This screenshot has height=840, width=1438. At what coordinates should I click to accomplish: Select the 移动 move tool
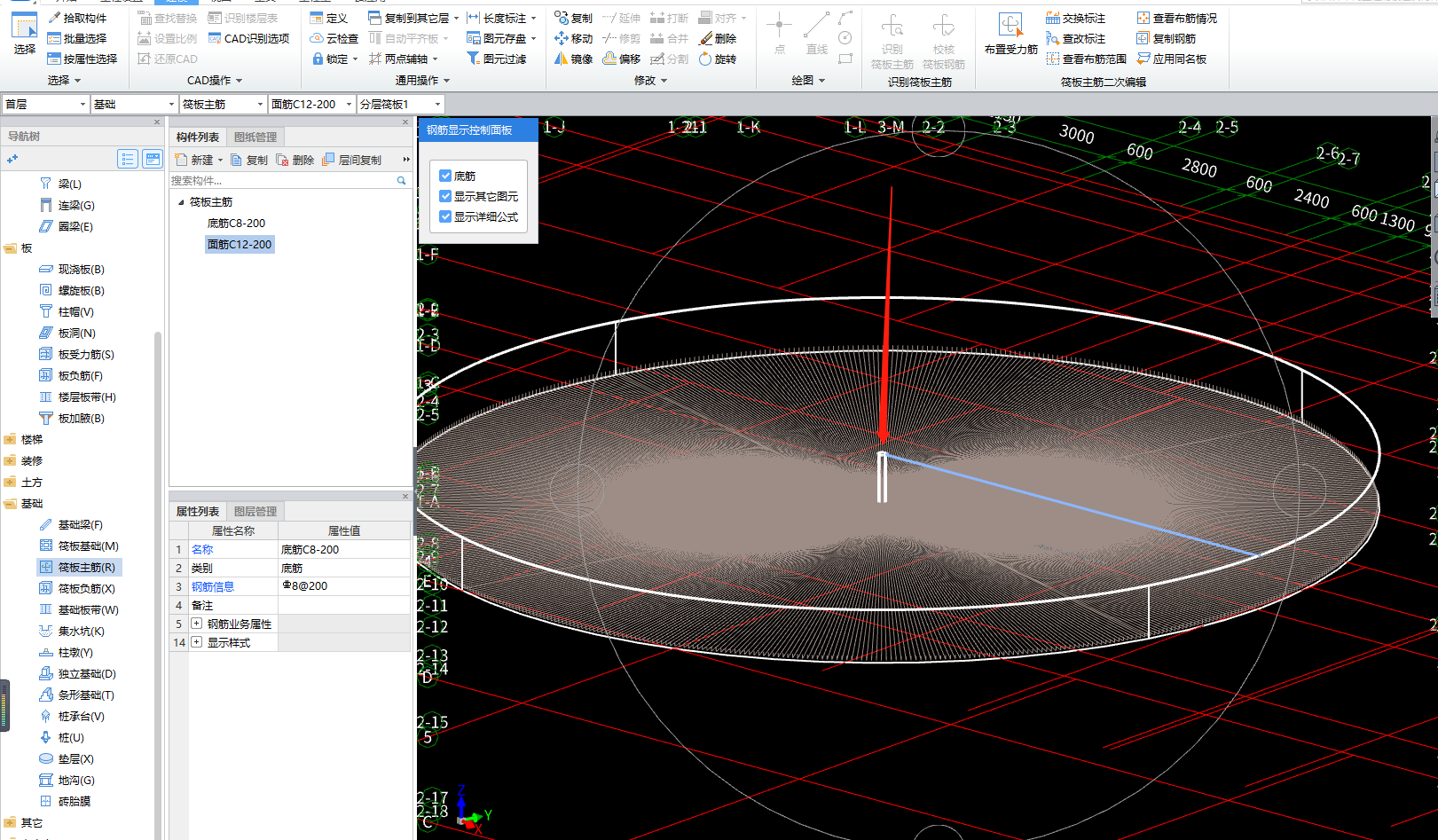tap(573, 38)
